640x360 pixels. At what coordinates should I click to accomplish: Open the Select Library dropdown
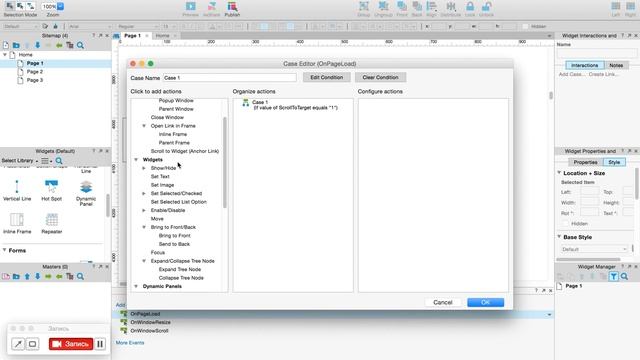(20, 161)
